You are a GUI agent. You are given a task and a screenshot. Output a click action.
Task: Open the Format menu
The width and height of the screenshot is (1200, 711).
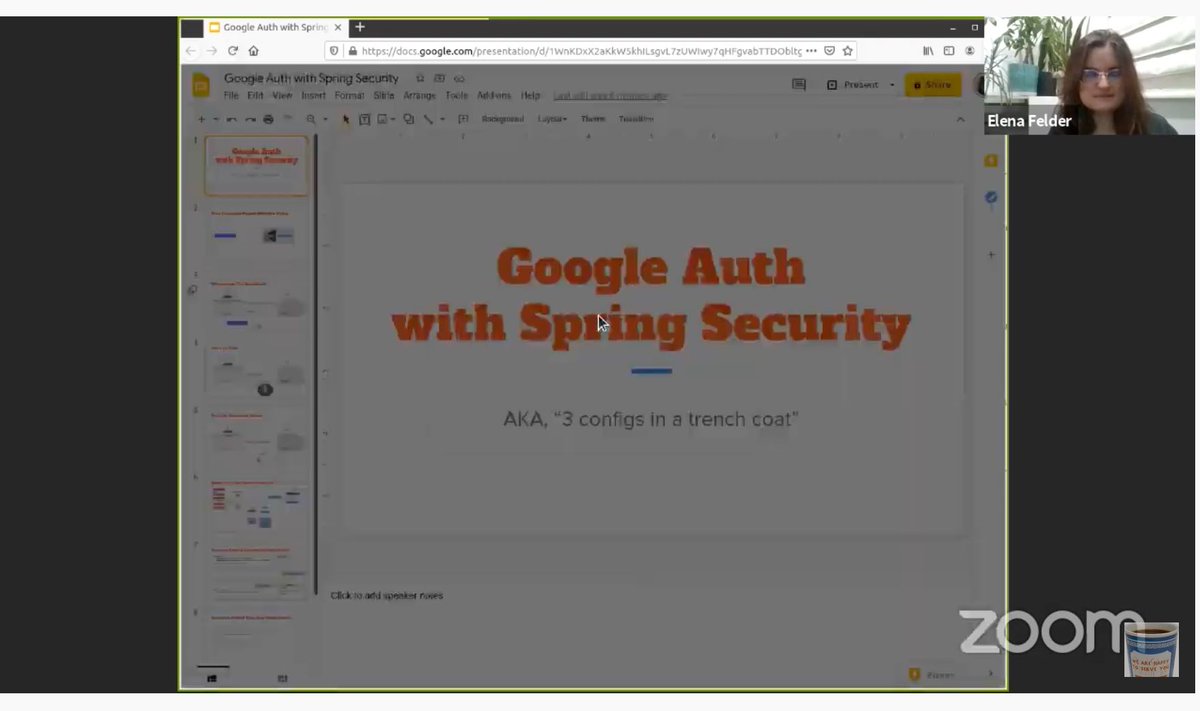[349, 96]
